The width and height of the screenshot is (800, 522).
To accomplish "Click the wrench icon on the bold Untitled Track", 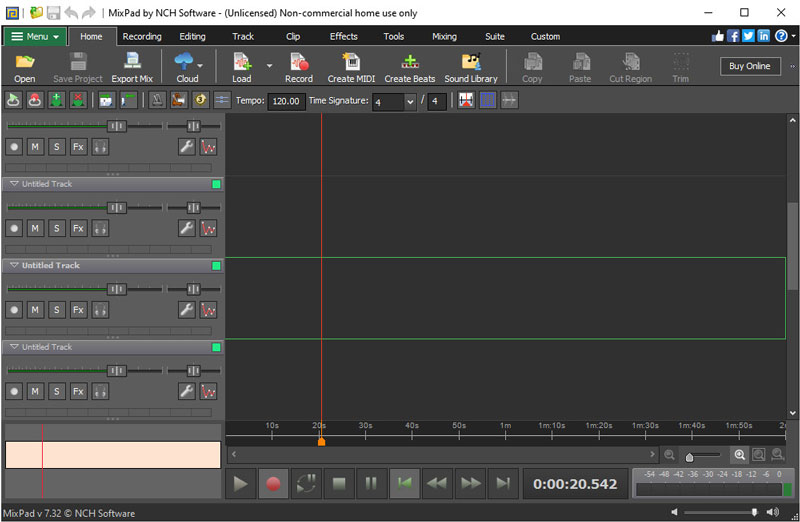I will point(186,309).
